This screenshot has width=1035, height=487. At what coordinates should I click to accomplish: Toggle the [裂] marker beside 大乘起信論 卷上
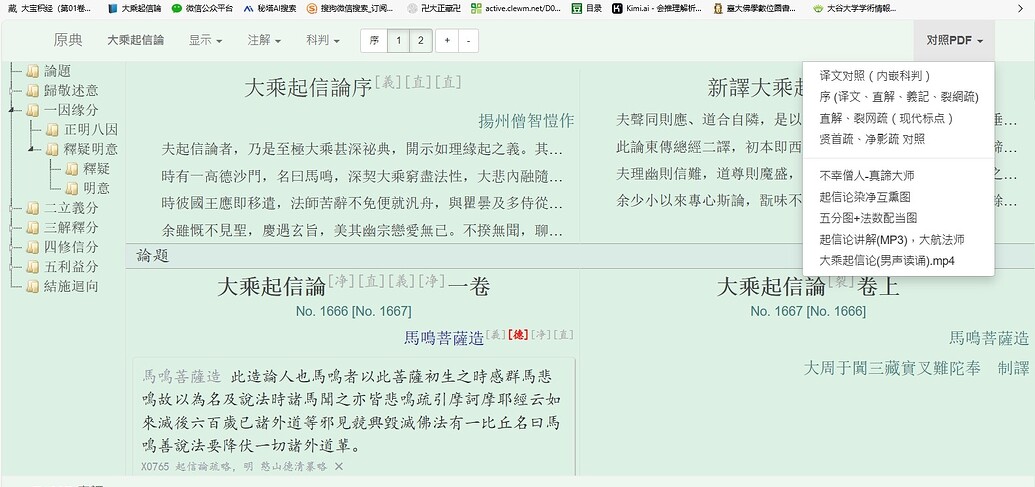pyautogui.click(x=840, y=281)
